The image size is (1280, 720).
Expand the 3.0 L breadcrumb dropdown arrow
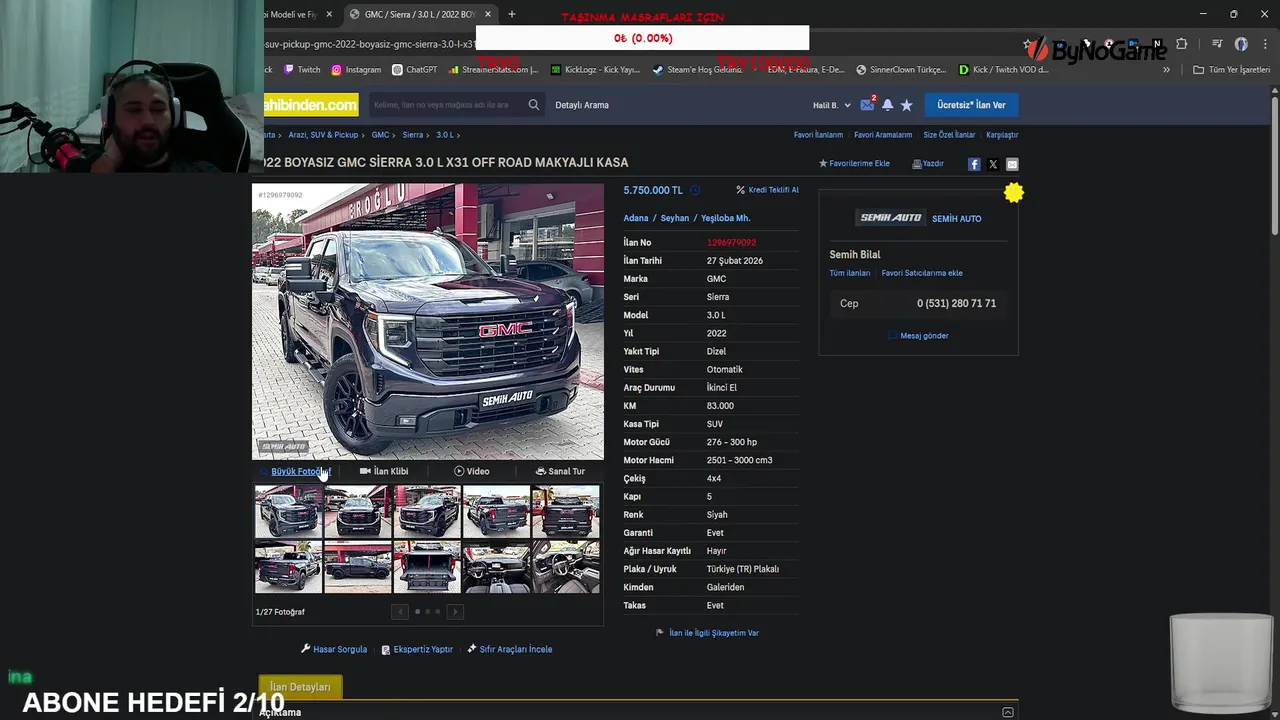point(458,135)
